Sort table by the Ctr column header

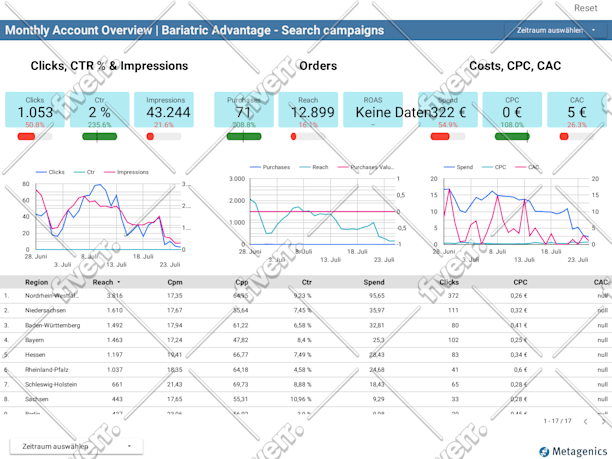pos(306,282)
